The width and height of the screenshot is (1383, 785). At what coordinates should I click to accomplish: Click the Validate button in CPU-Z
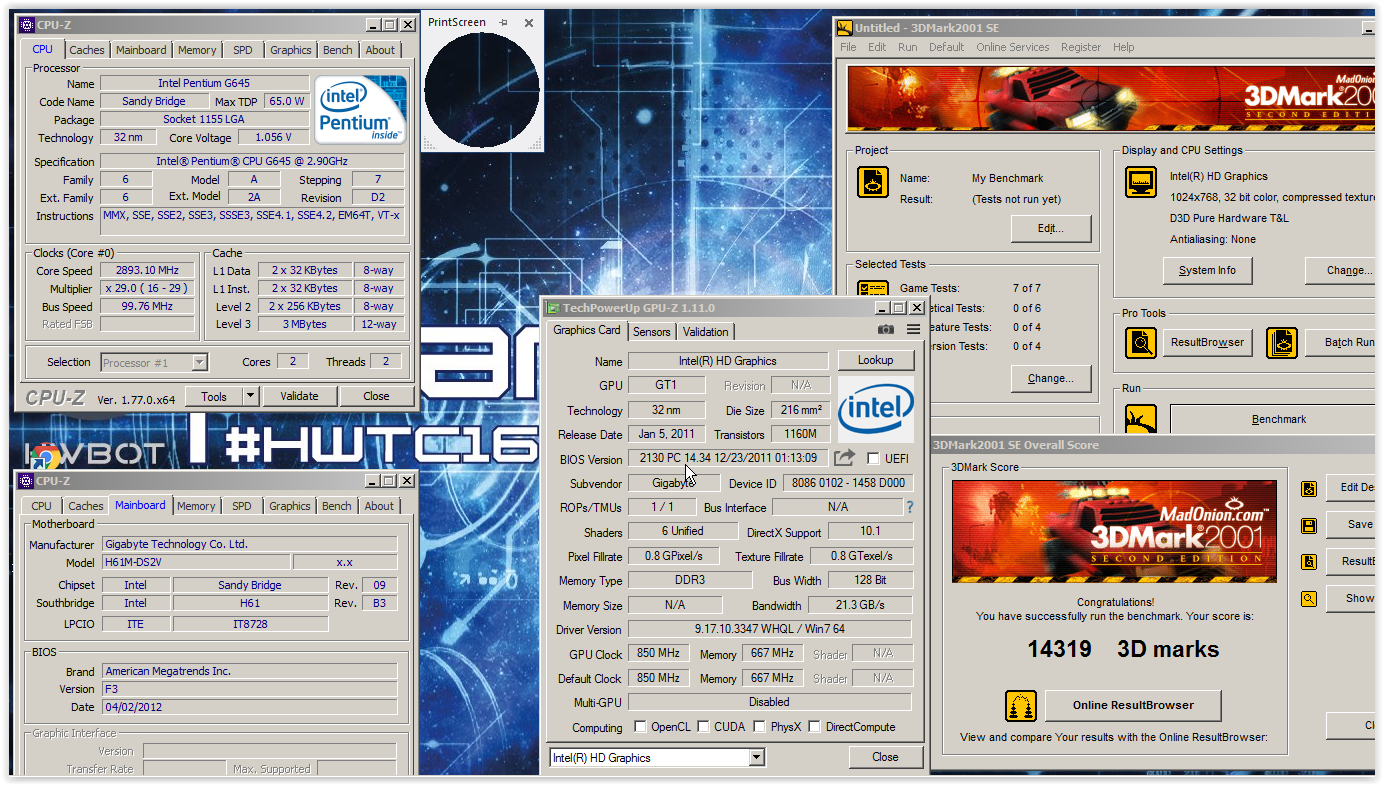(x=299, y=396)
